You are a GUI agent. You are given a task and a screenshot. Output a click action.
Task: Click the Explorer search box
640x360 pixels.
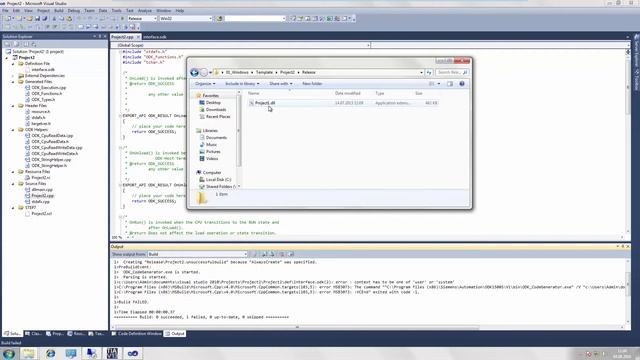pos(452,72)
